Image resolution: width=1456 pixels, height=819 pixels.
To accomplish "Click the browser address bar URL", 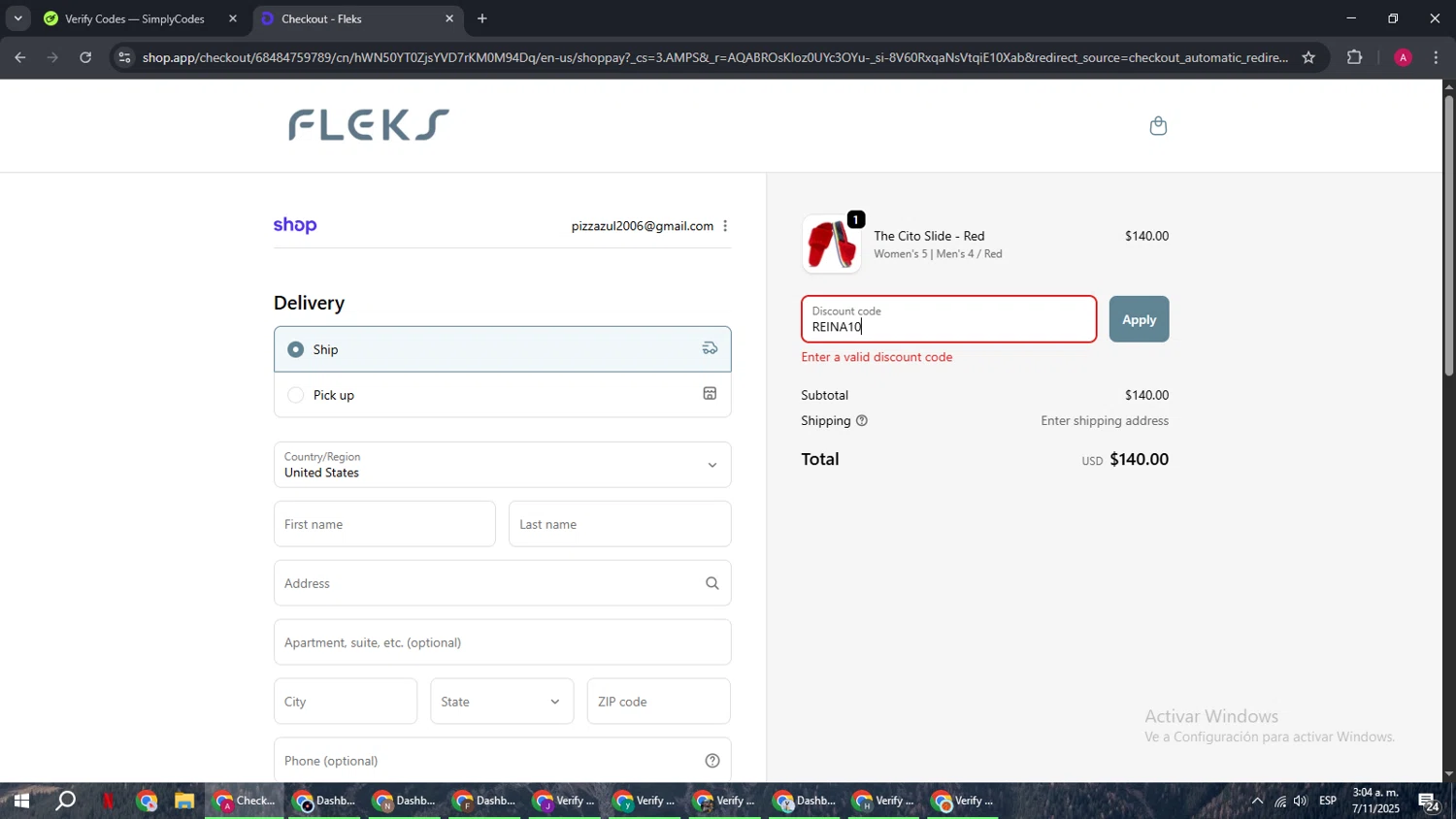I will 714,57.
